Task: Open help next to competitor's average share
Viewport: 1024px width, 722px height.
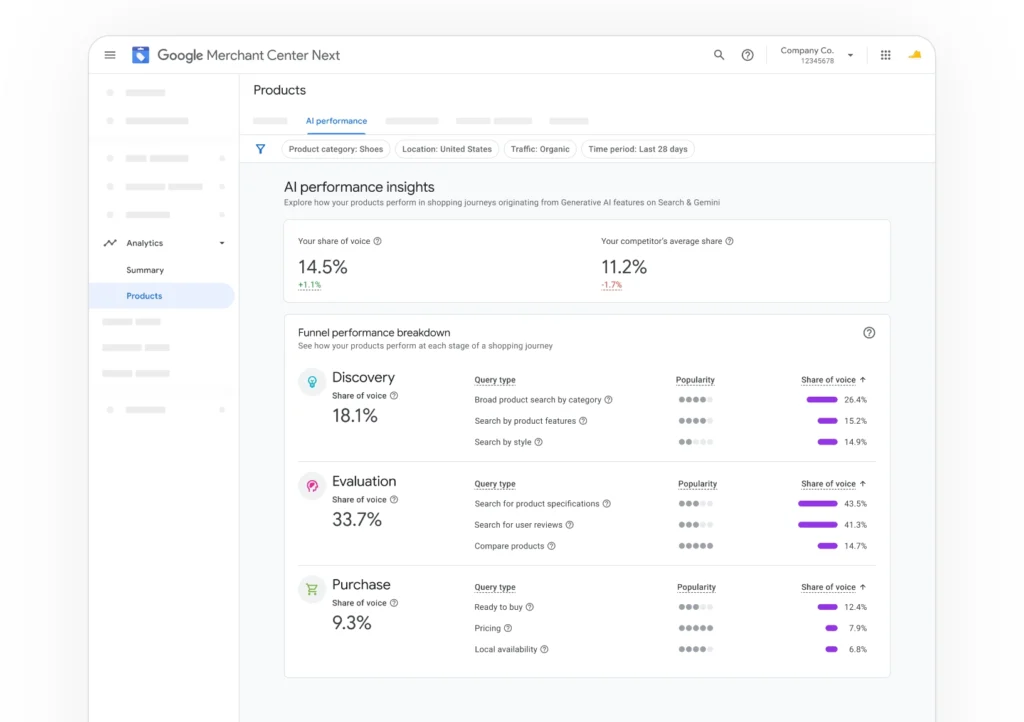Action: point(729,241)
